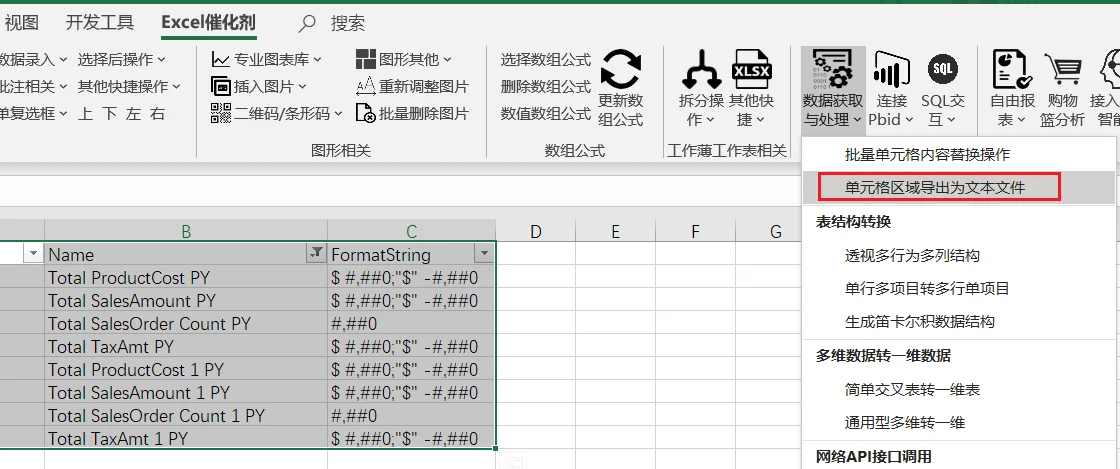Screen dimensions: 1120x469
Task: Choose 简单交叉表转一维表 menu item
Action: coord(961,389)
